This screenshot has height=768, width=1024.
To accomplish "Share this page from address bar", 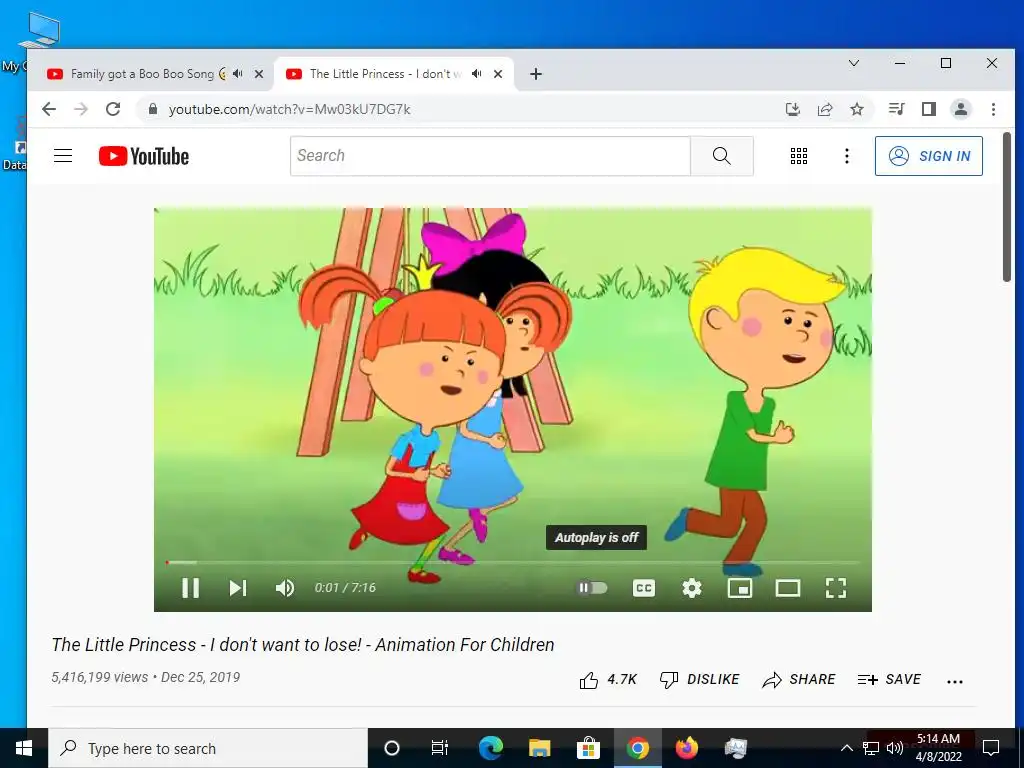I will point(825,109).
